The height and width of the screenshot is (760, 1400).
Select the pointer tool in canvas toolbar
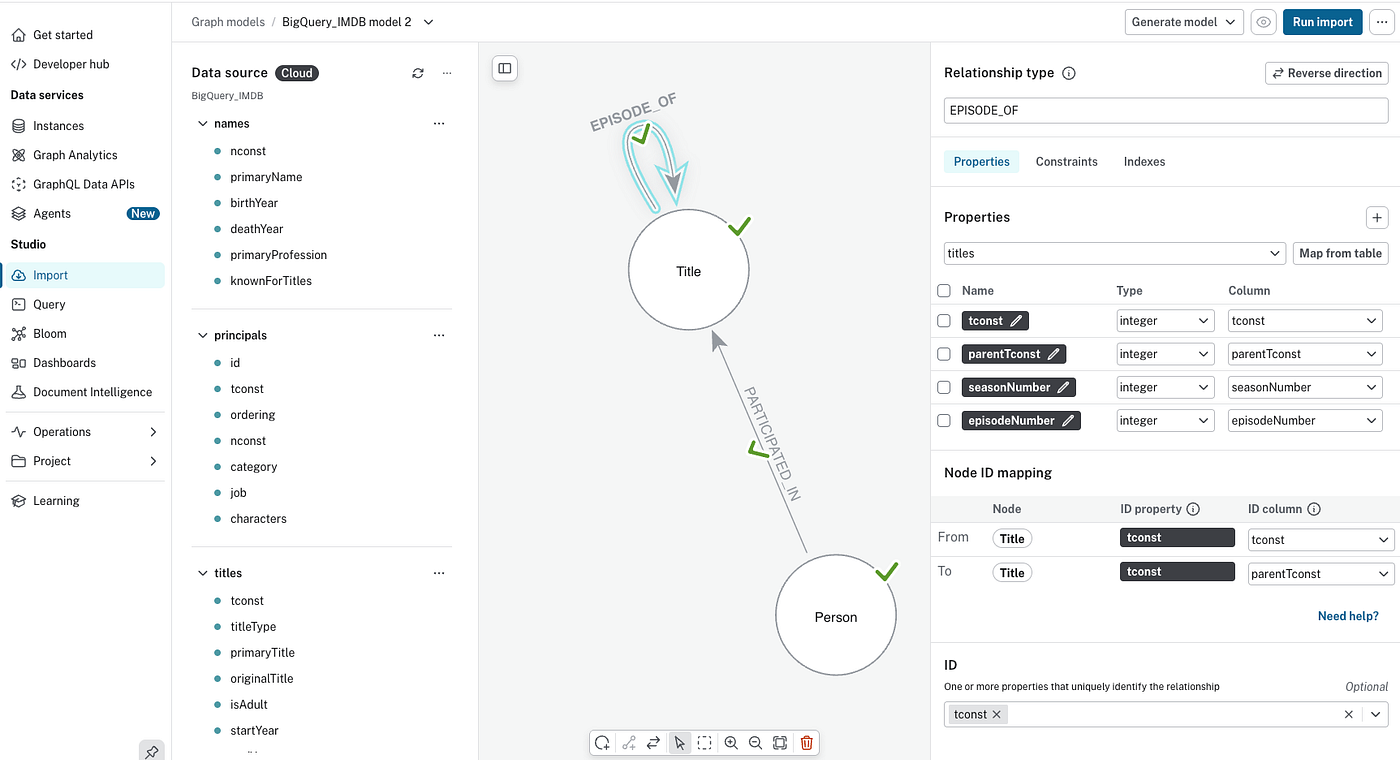(680, 743)
